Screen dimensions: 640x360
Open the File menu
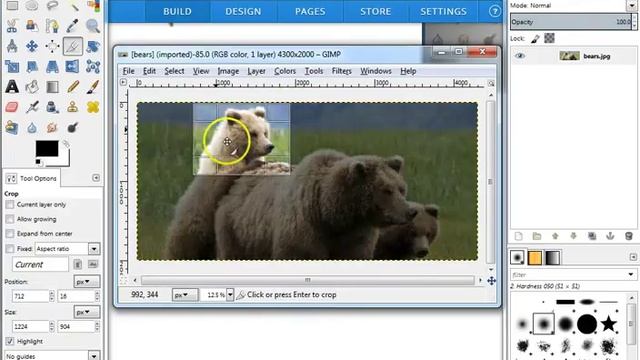(129, 71)
